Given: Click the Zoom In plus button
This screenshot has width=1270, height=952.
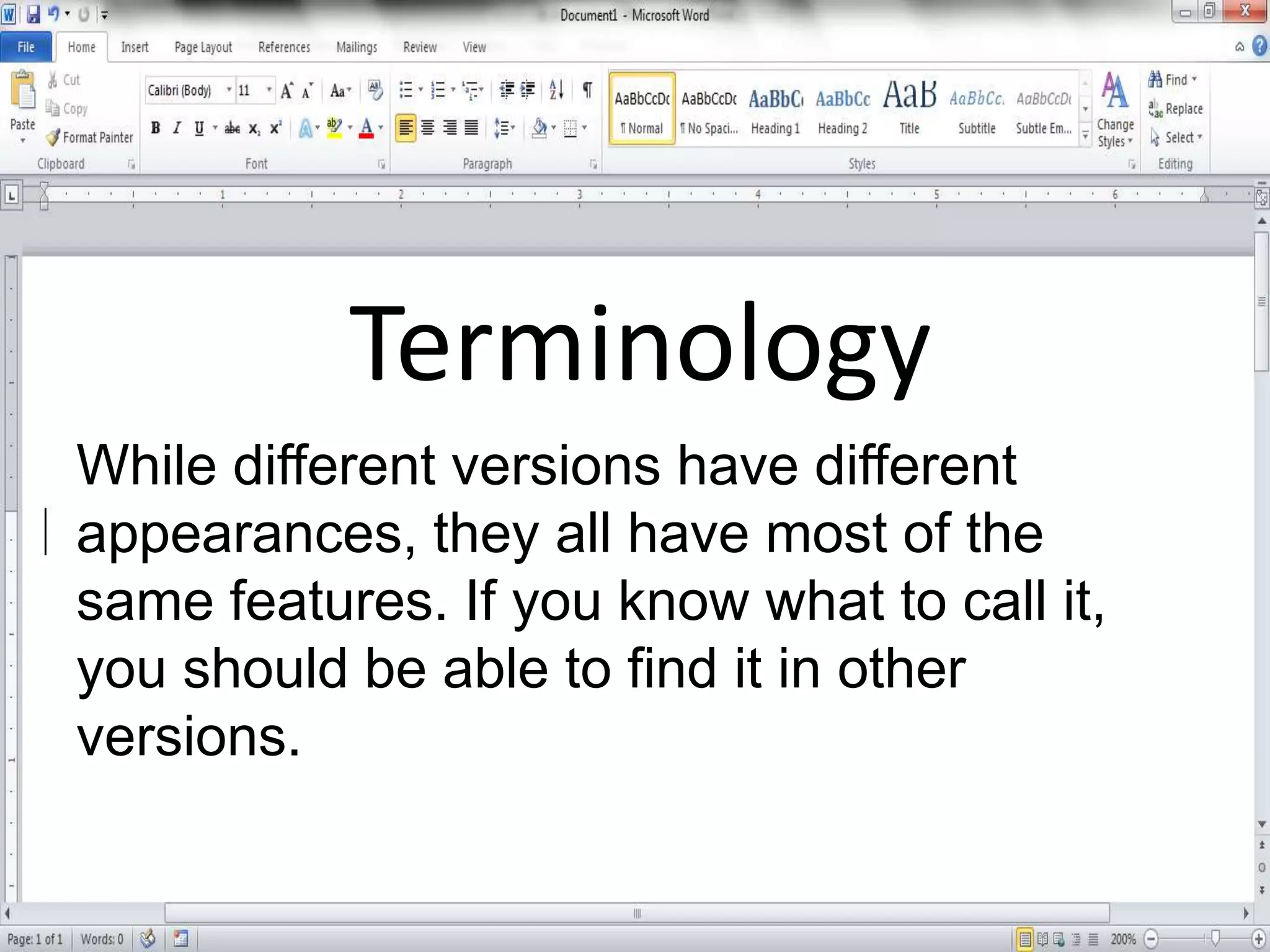Looking at the screenshot, I should [x=1259, y=939].
